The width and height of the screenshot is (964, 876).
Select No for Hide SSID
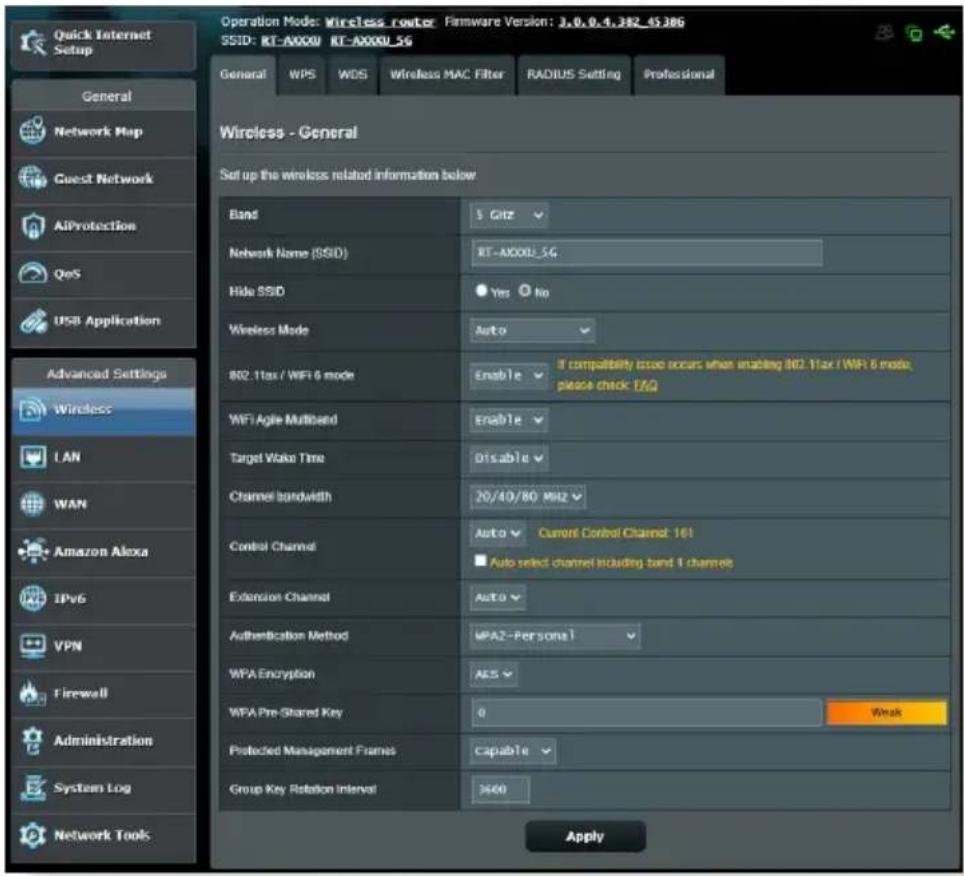(524, 290)
